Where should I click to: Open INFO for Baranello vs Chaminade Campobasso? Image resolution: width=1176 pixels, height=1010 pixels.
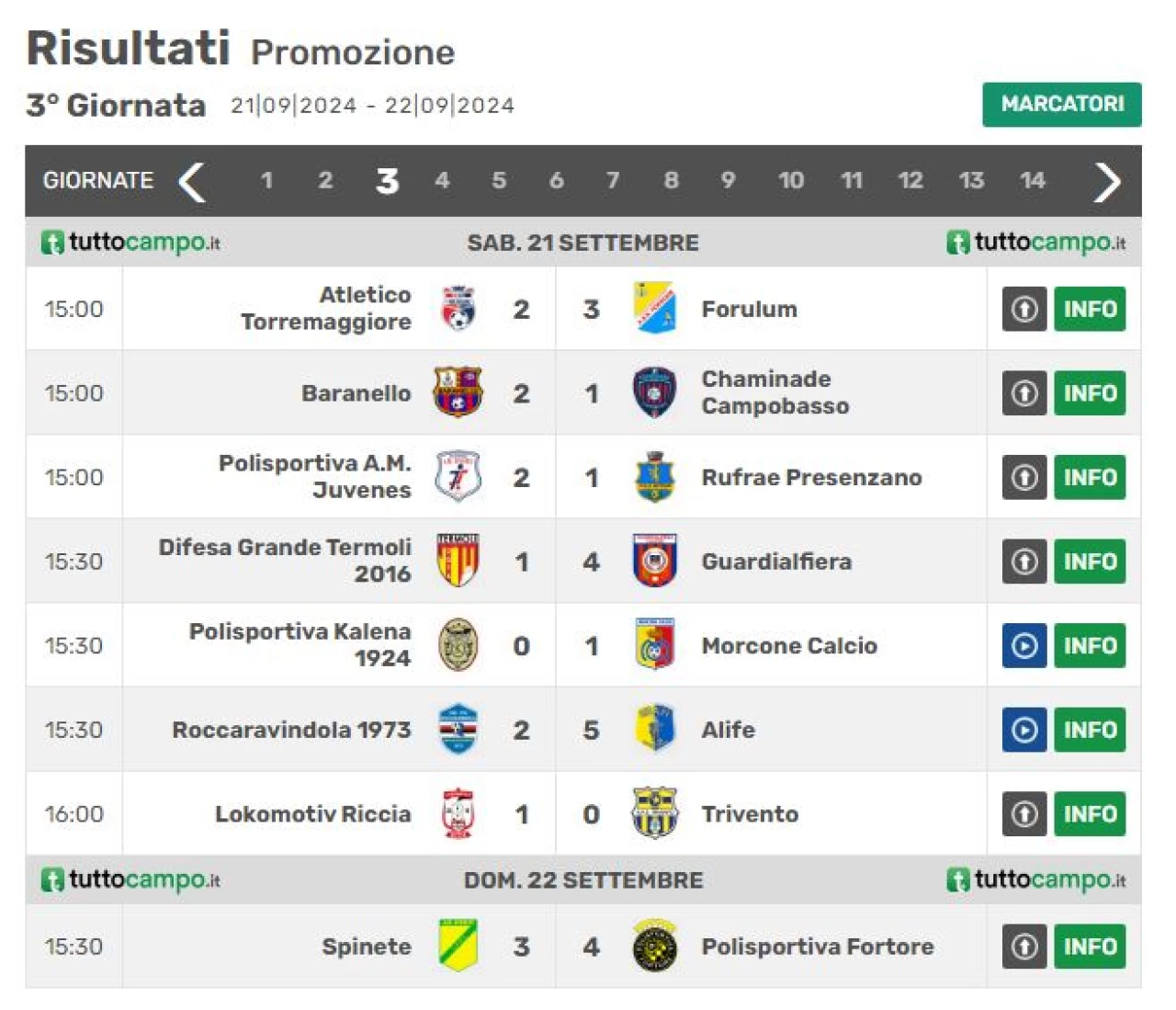click(x=1090, y=393)
